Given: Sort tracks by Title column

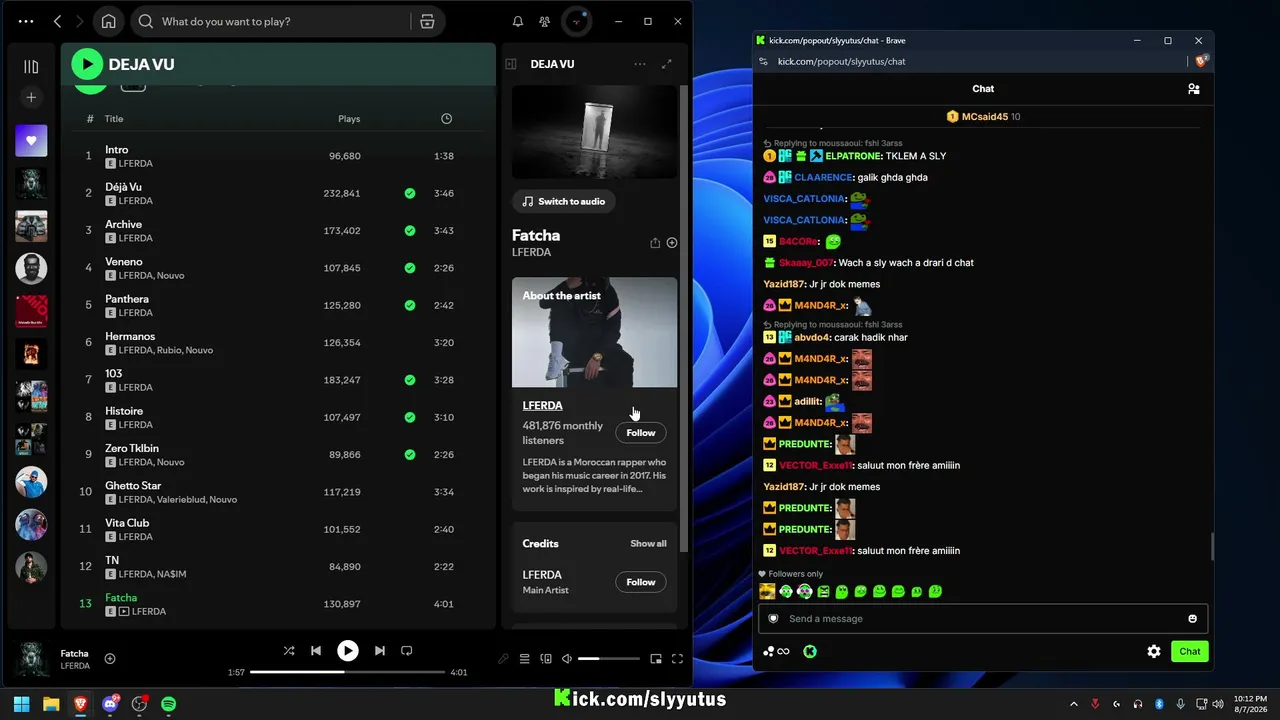Looking at the screenshot, I should pos(114,119).
